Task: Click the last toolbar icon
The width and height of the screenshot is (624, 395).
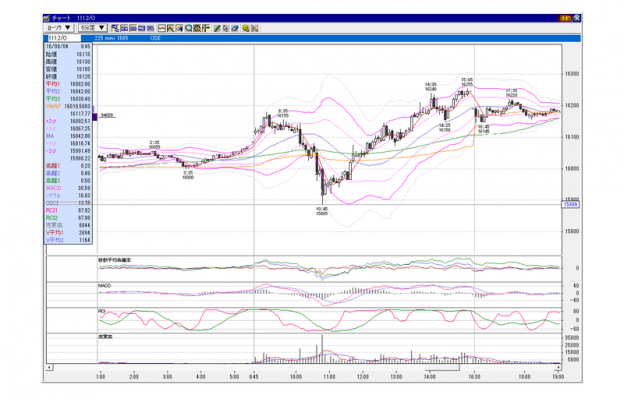Action: coord(255,28)
